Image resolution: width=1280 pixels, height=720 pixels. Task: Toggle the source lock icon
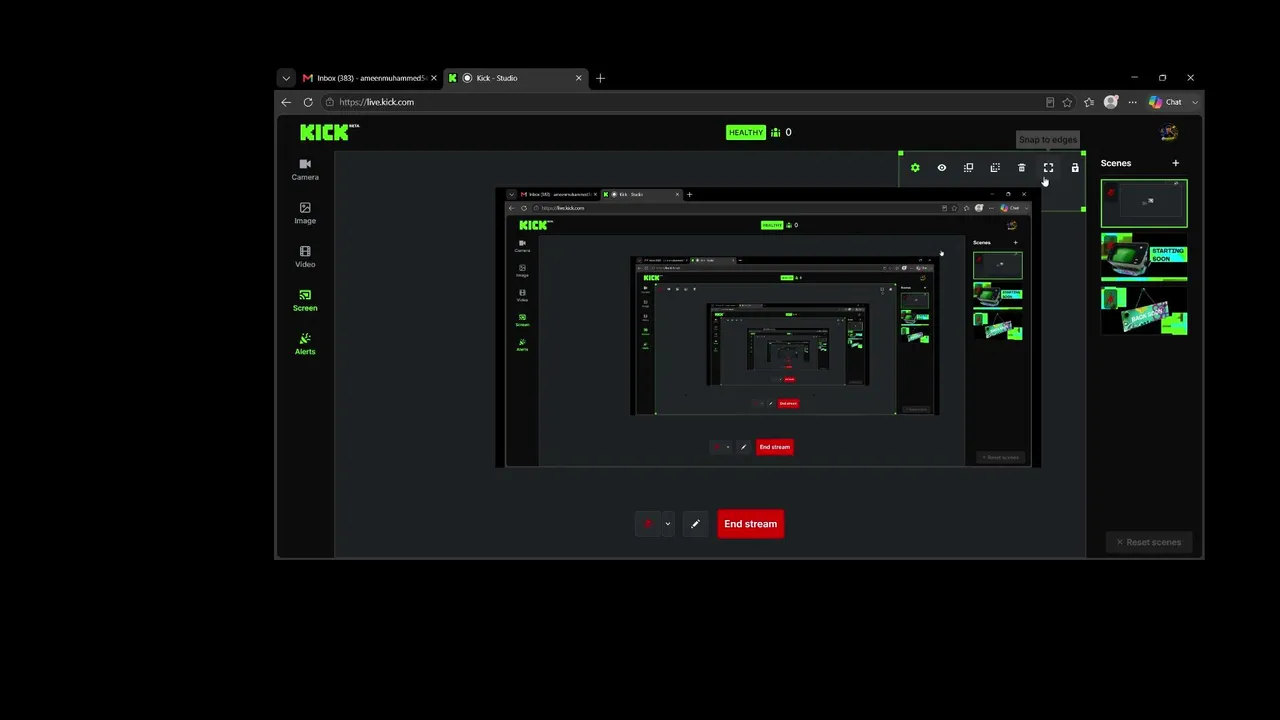1075,168
